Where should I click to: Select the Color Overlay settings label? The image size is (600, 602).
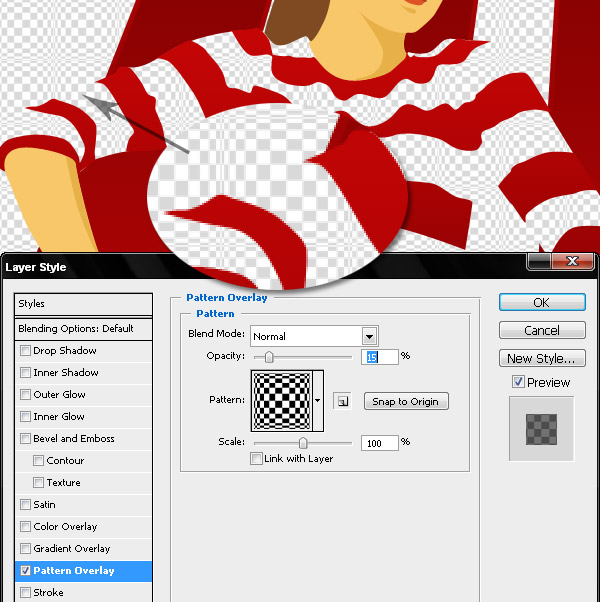(65, 526)
